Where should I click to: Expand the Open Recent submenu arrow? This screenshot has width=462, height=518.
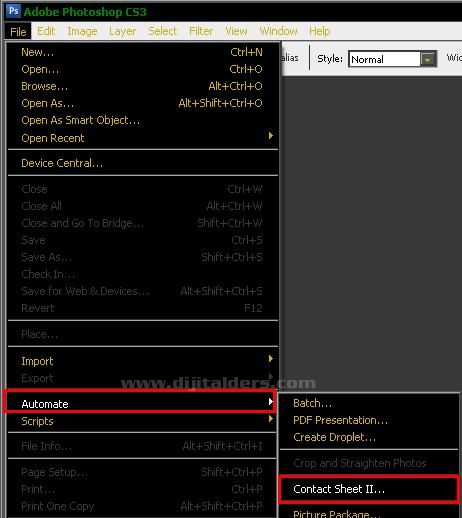(271, 136)
